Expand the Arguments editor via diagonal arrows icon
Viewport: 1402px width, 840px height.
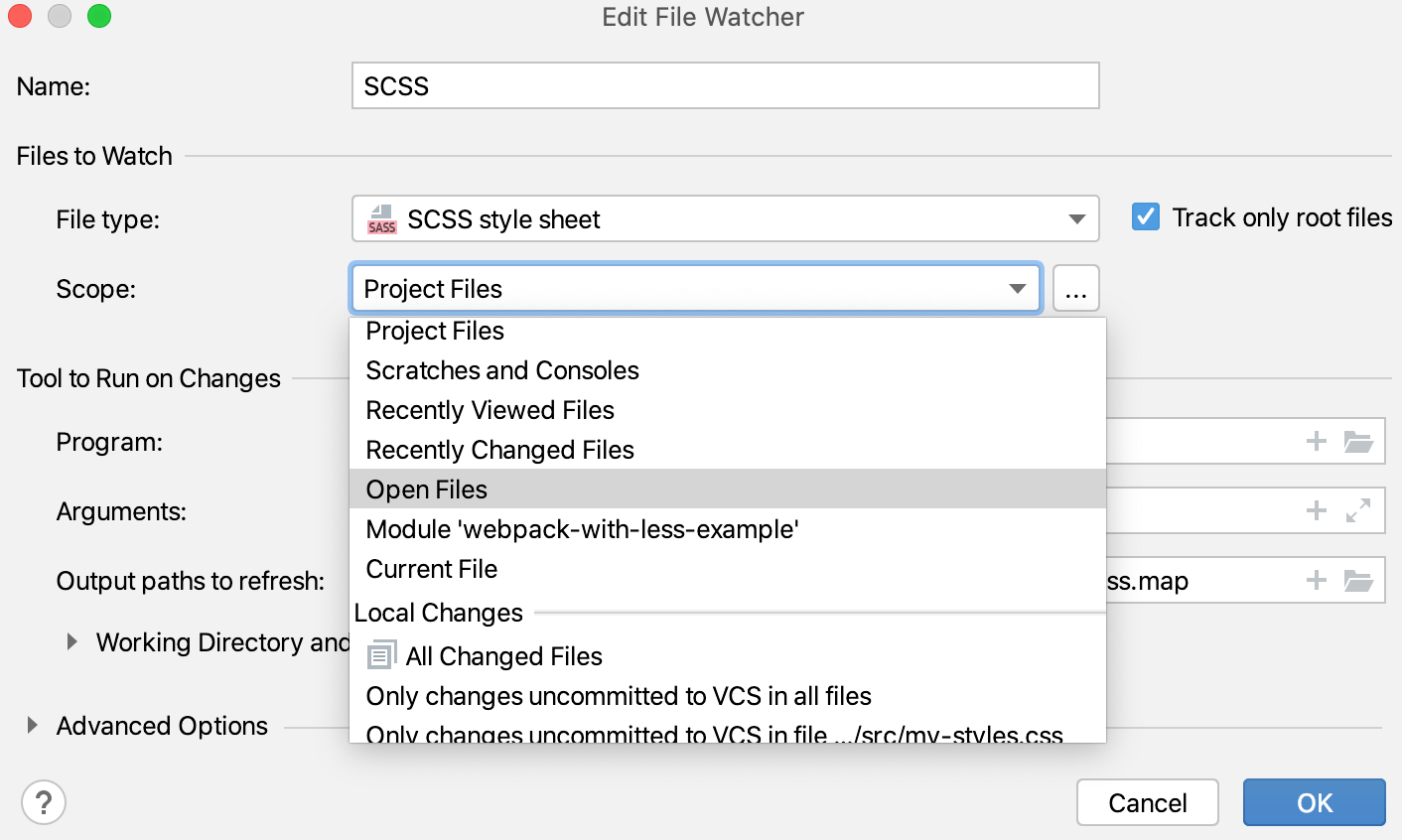tap(1359, 510)
